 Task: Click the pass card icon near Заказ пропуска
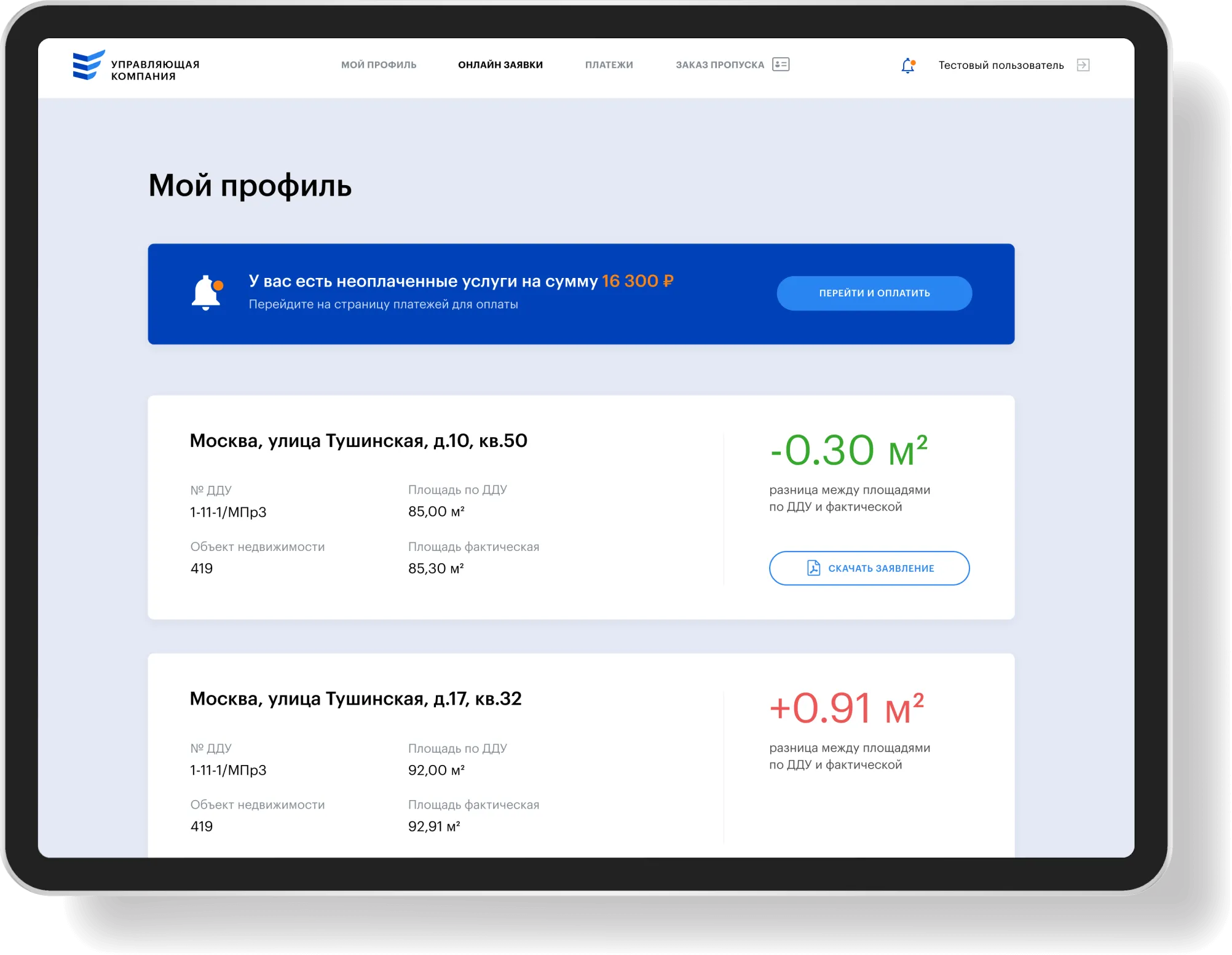781,65
